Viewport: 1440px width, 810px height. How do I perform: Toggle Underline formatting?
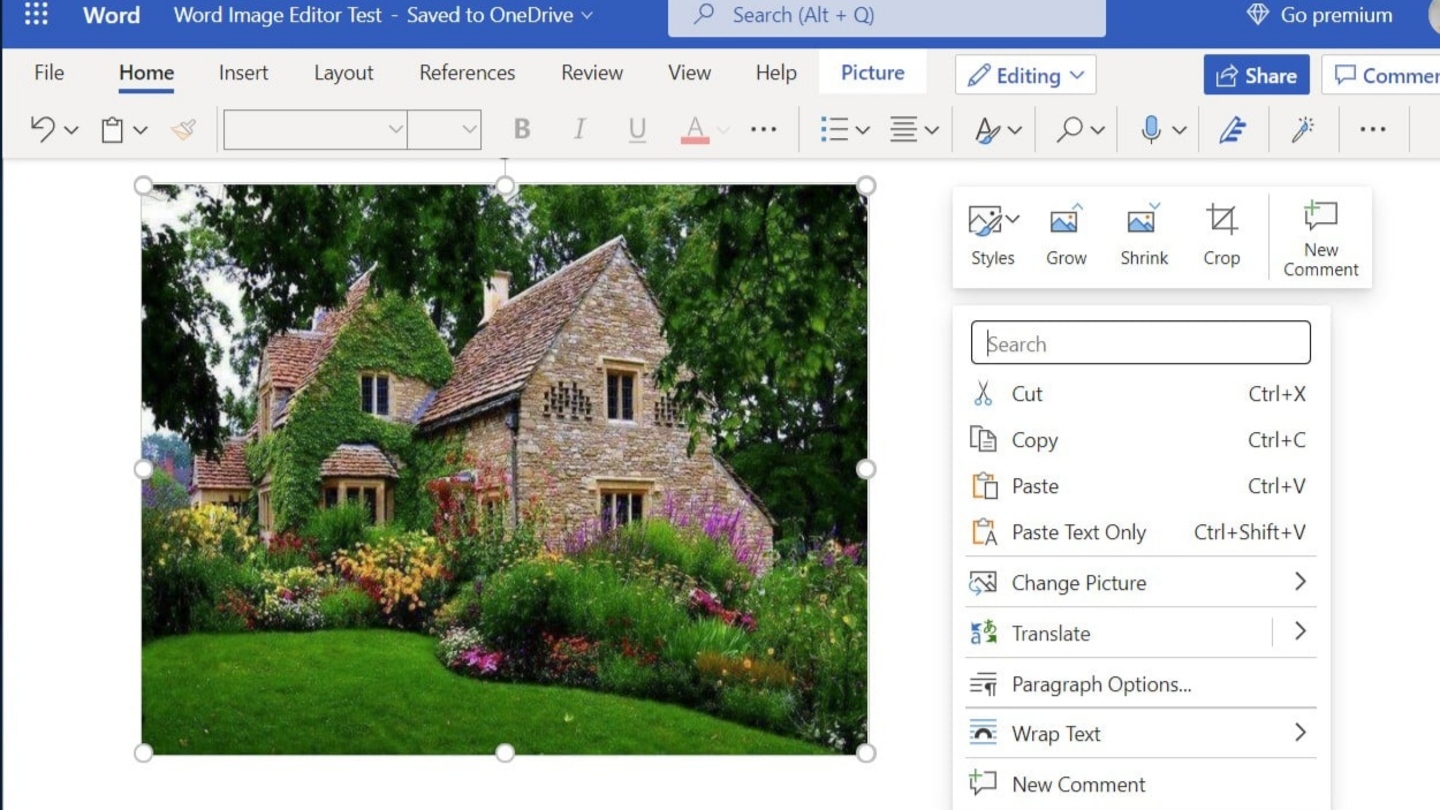pos(637,129)
